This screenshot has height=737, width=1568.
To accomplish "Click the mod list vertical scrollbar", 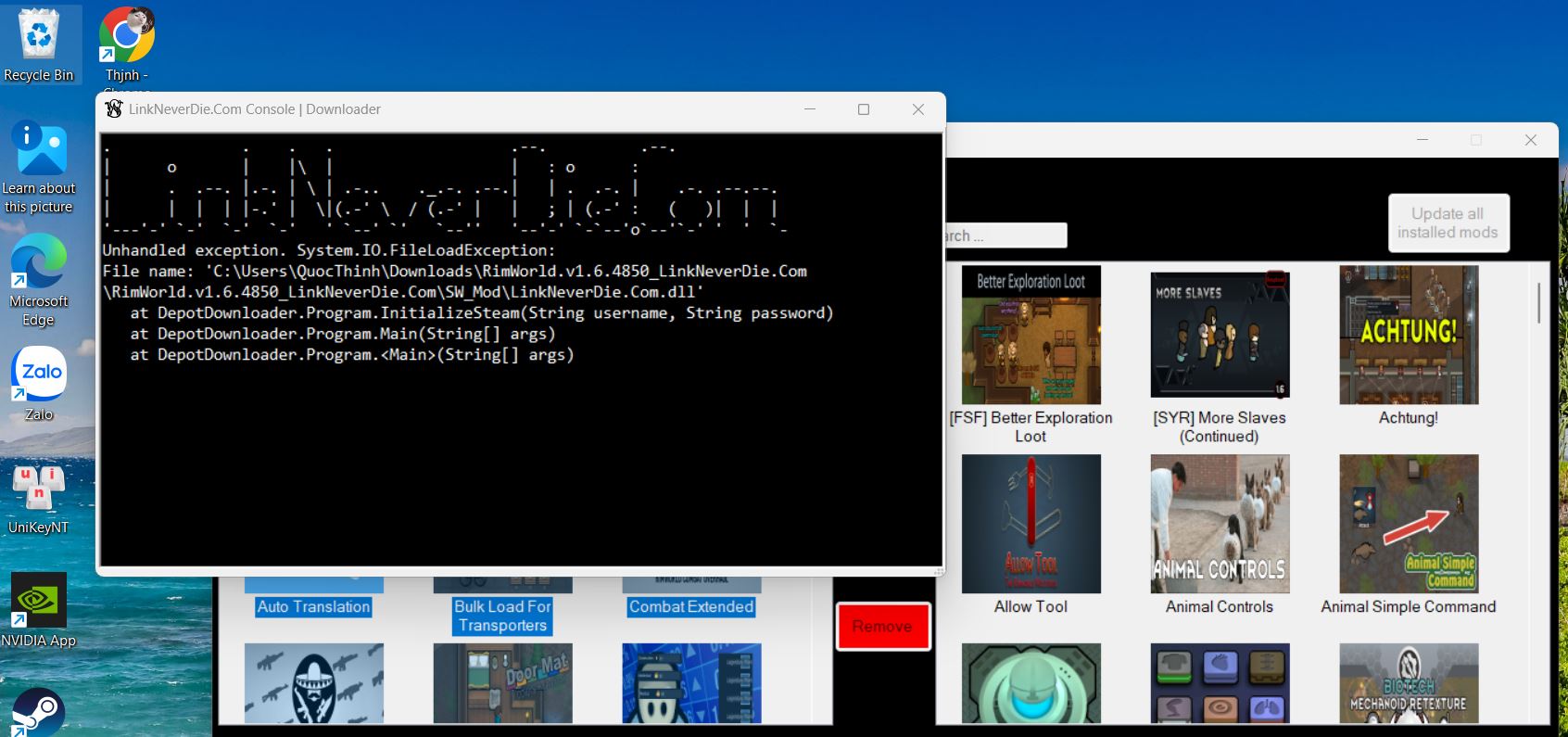I will coord(1539,303).
